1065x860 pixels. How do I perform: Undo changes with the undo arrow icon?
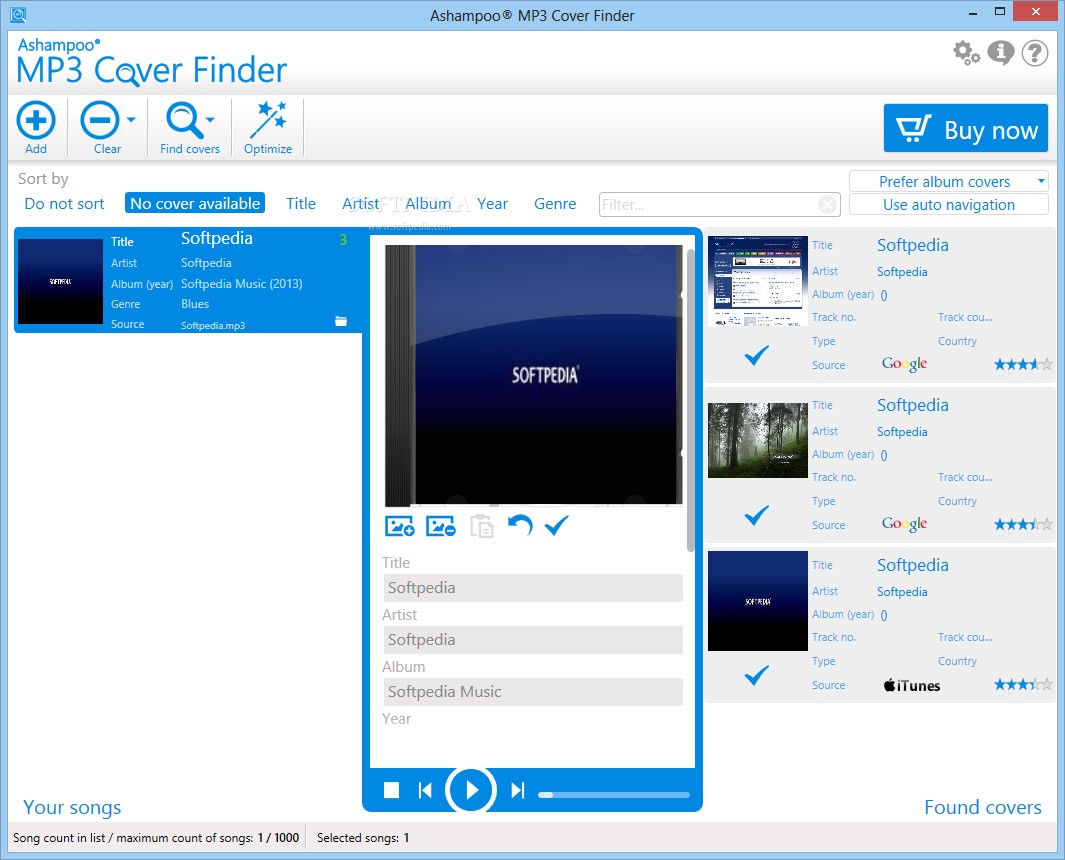[x=519, y=525]
